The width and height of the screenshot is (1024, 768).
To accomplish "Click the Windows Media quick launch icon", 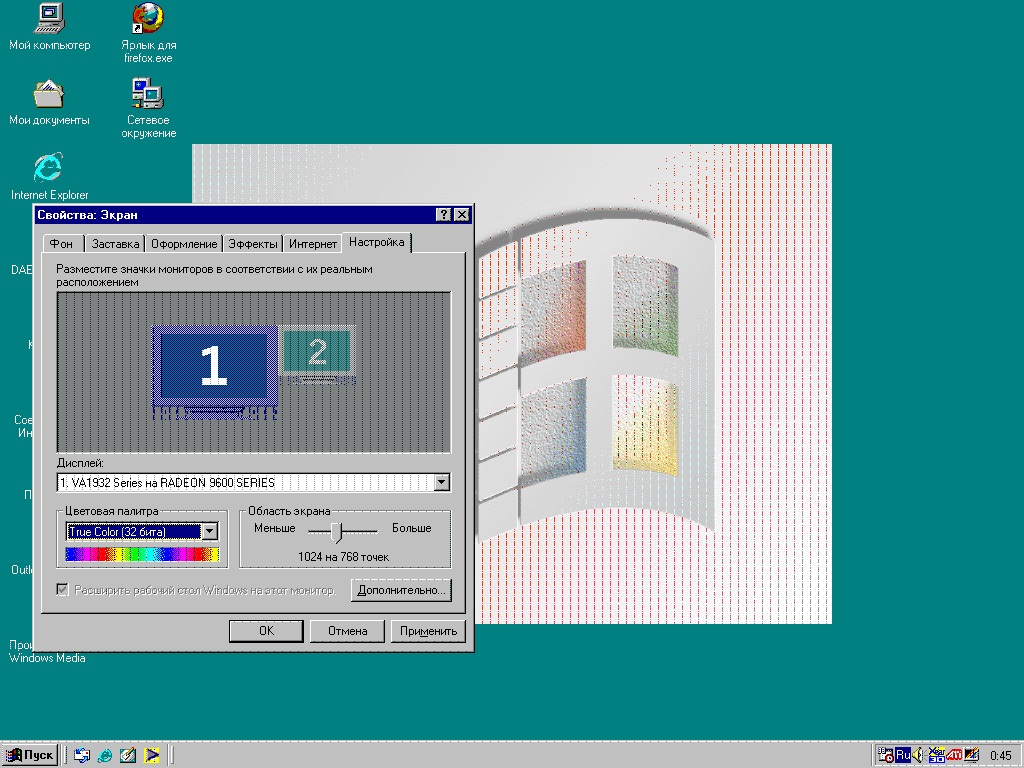I will click(x=152, y=756).
